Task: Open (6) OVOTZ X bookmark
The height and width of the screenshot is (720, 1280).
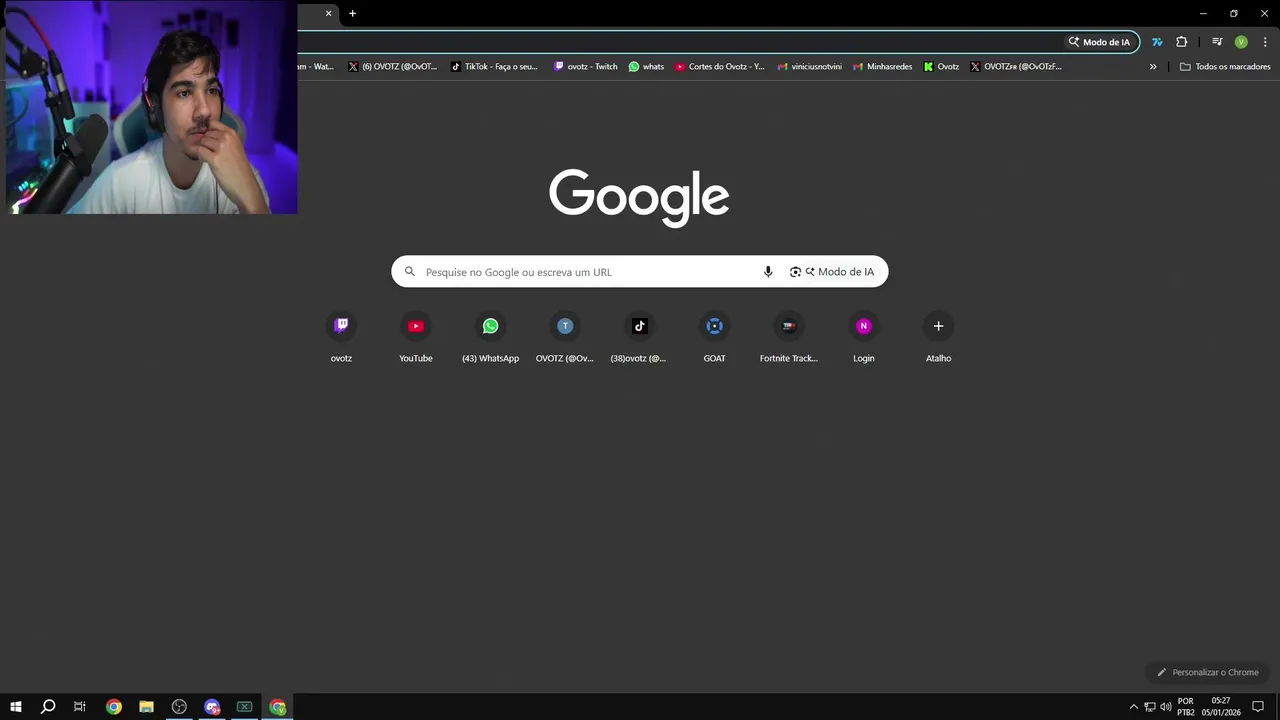Action: tap(393, 67)
